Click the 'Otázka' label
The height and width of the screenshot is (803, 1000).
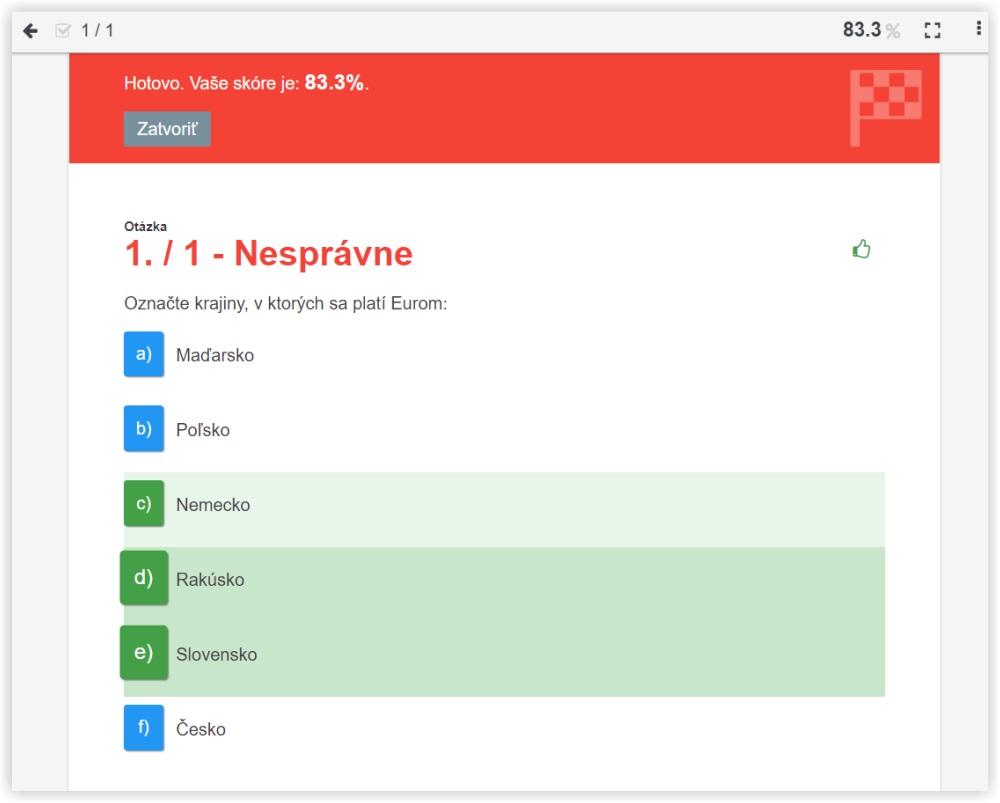tap(145, 226)
